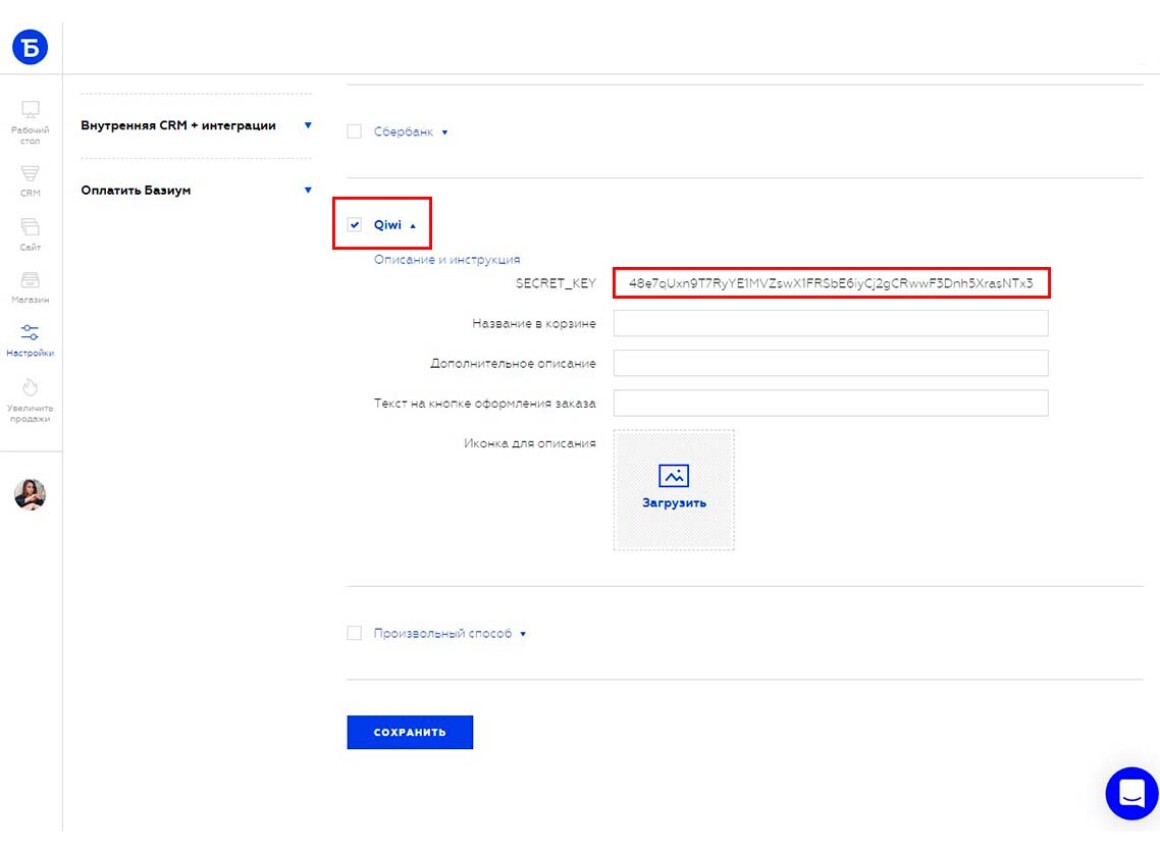The height and width of the screenshot is (854, 1160).
Task: Open the user profile avatar
Action: click(x=30, y=494)
